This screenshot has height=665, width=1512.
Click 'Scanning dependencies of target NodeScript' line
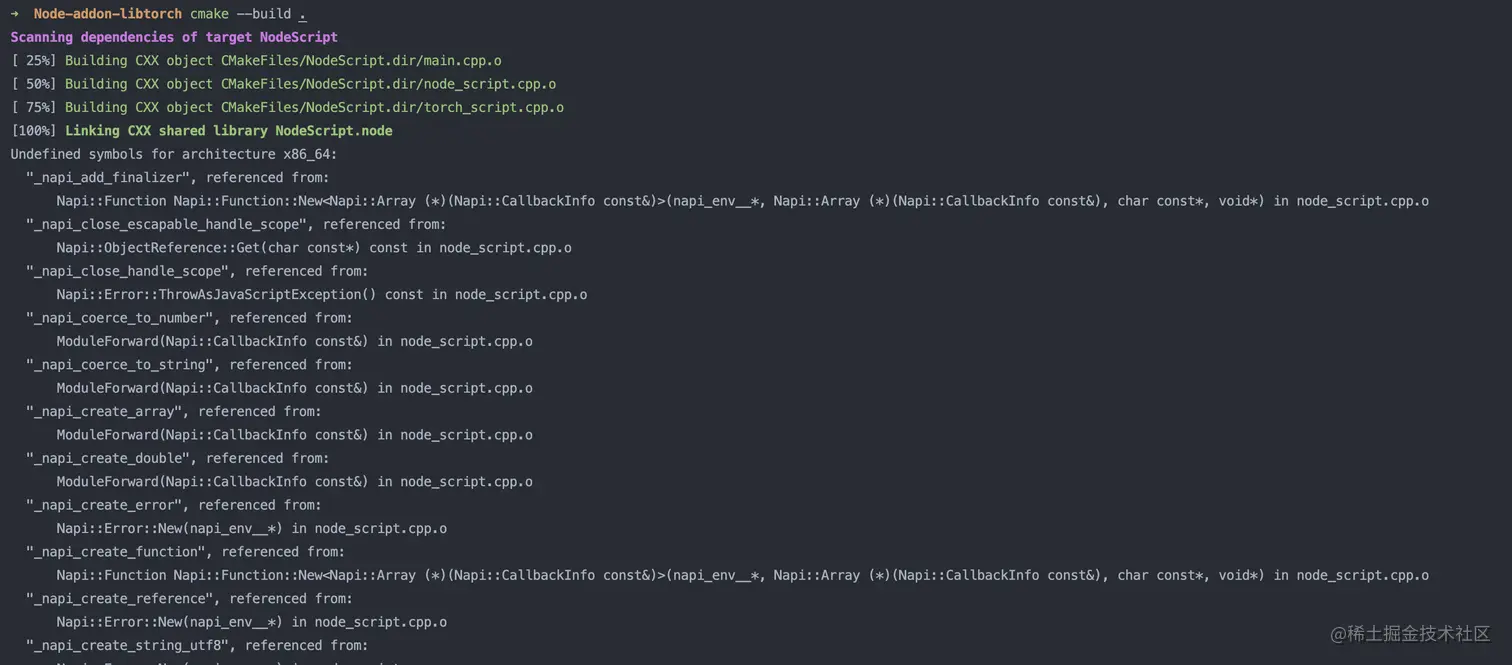click(174, 37)
